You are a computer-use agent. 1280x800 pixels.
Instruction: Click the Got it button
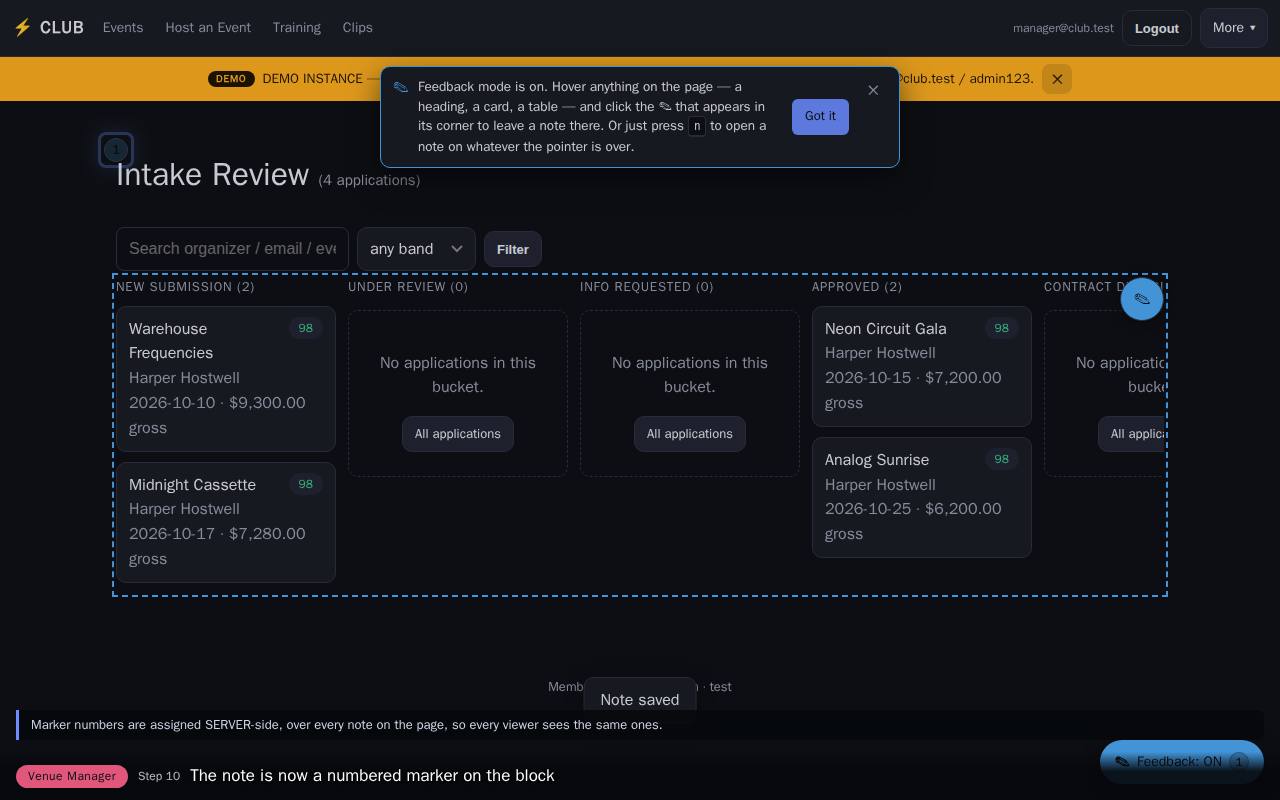click(820, 117)
